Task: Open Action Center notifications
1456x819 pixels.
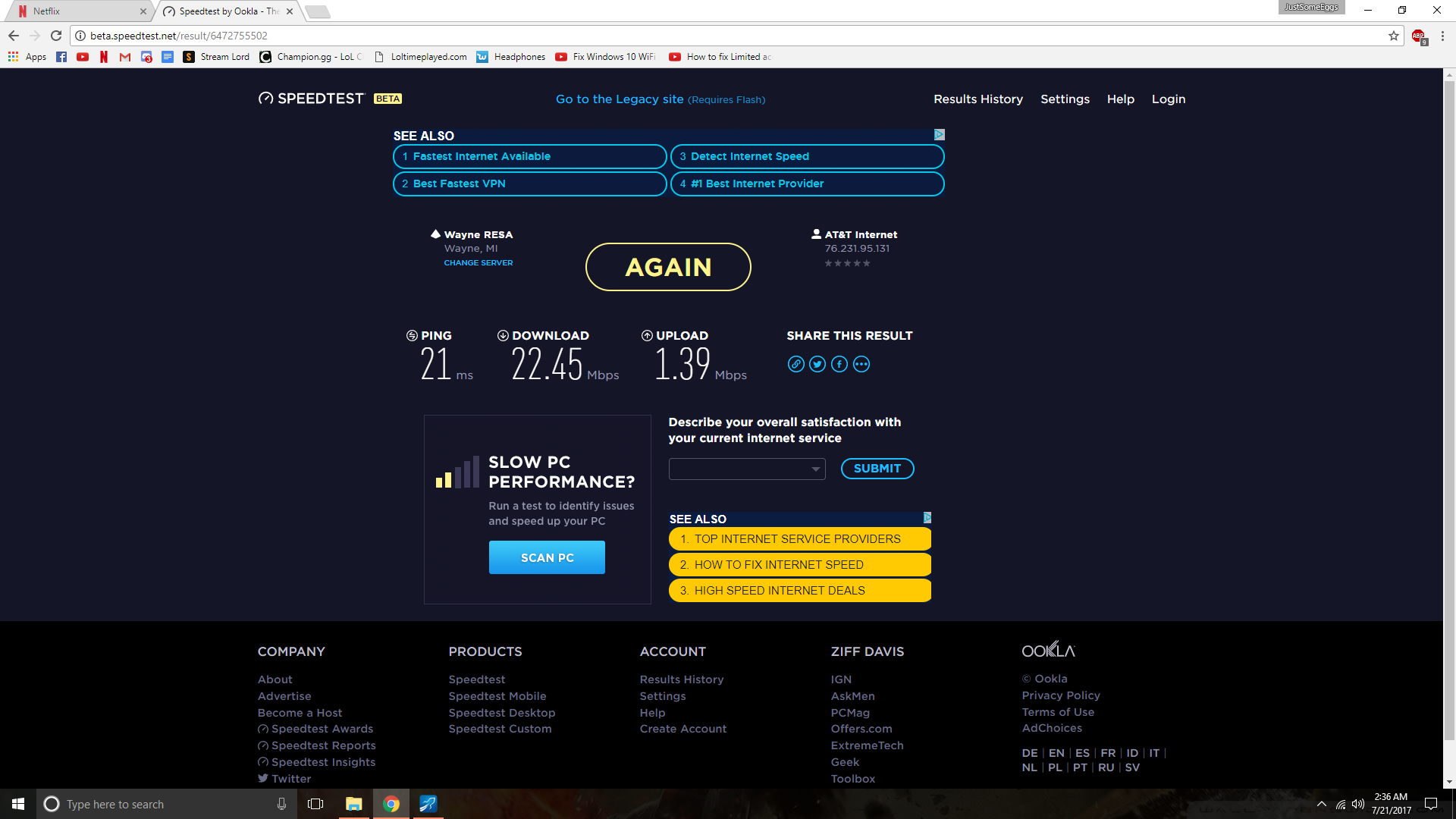Action: click(1431, 804)
